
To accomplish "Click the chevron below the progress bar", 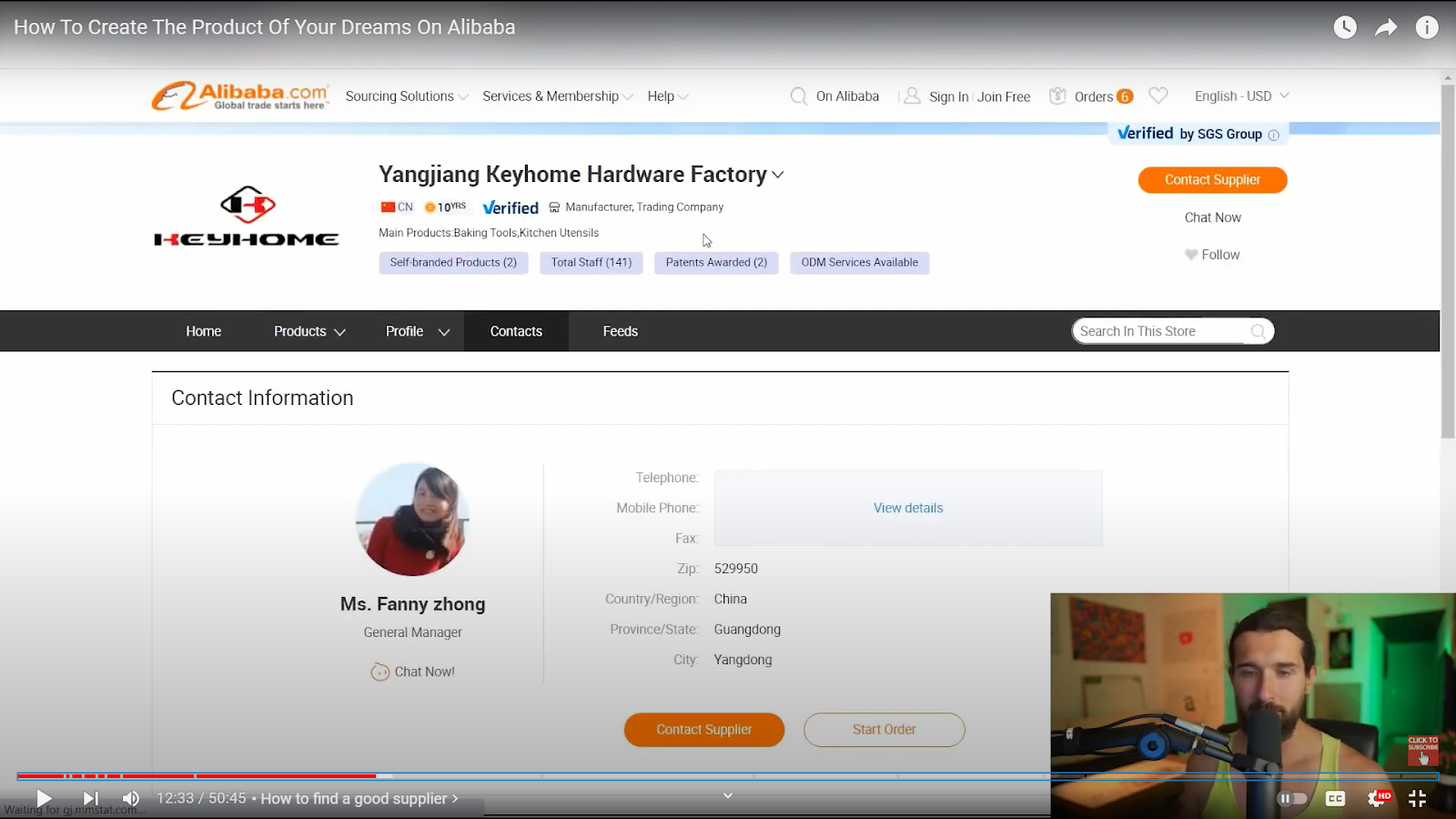I will [728, 795].
